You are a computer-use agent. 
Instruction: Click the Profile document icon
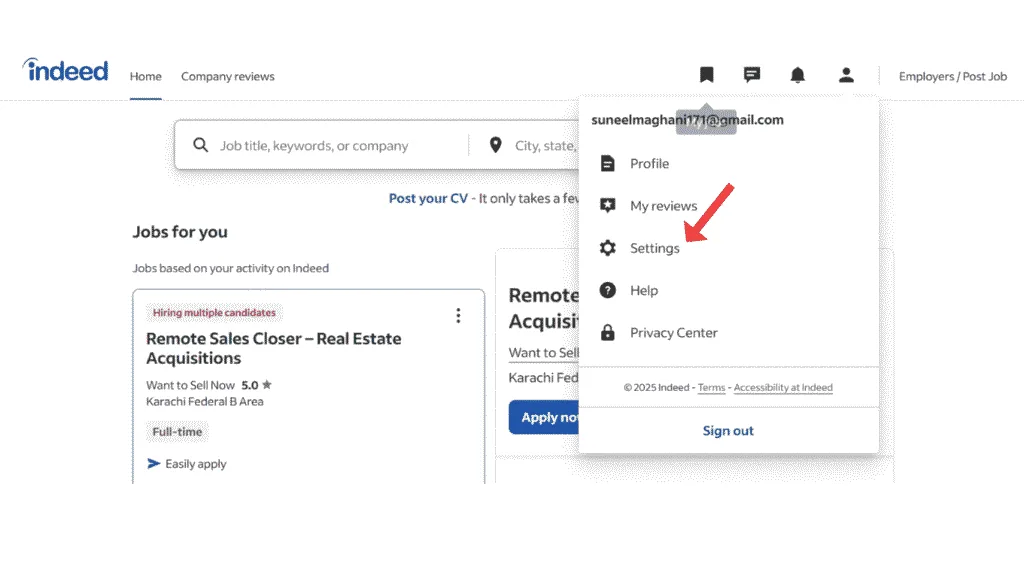(x=607, y=163)
